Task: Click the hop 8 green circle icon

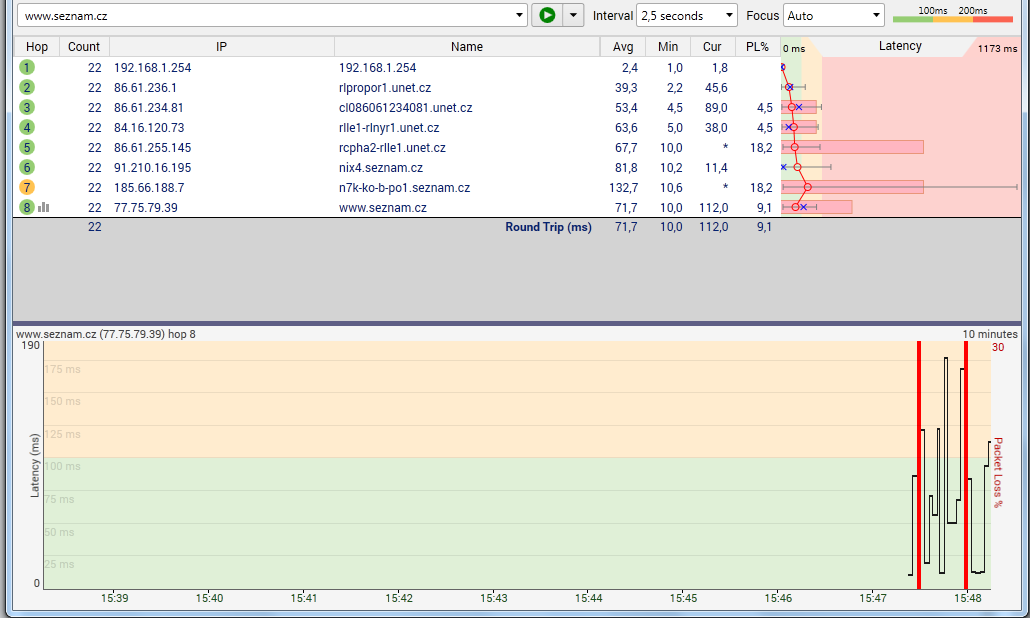Action: (x=27, y=207)
